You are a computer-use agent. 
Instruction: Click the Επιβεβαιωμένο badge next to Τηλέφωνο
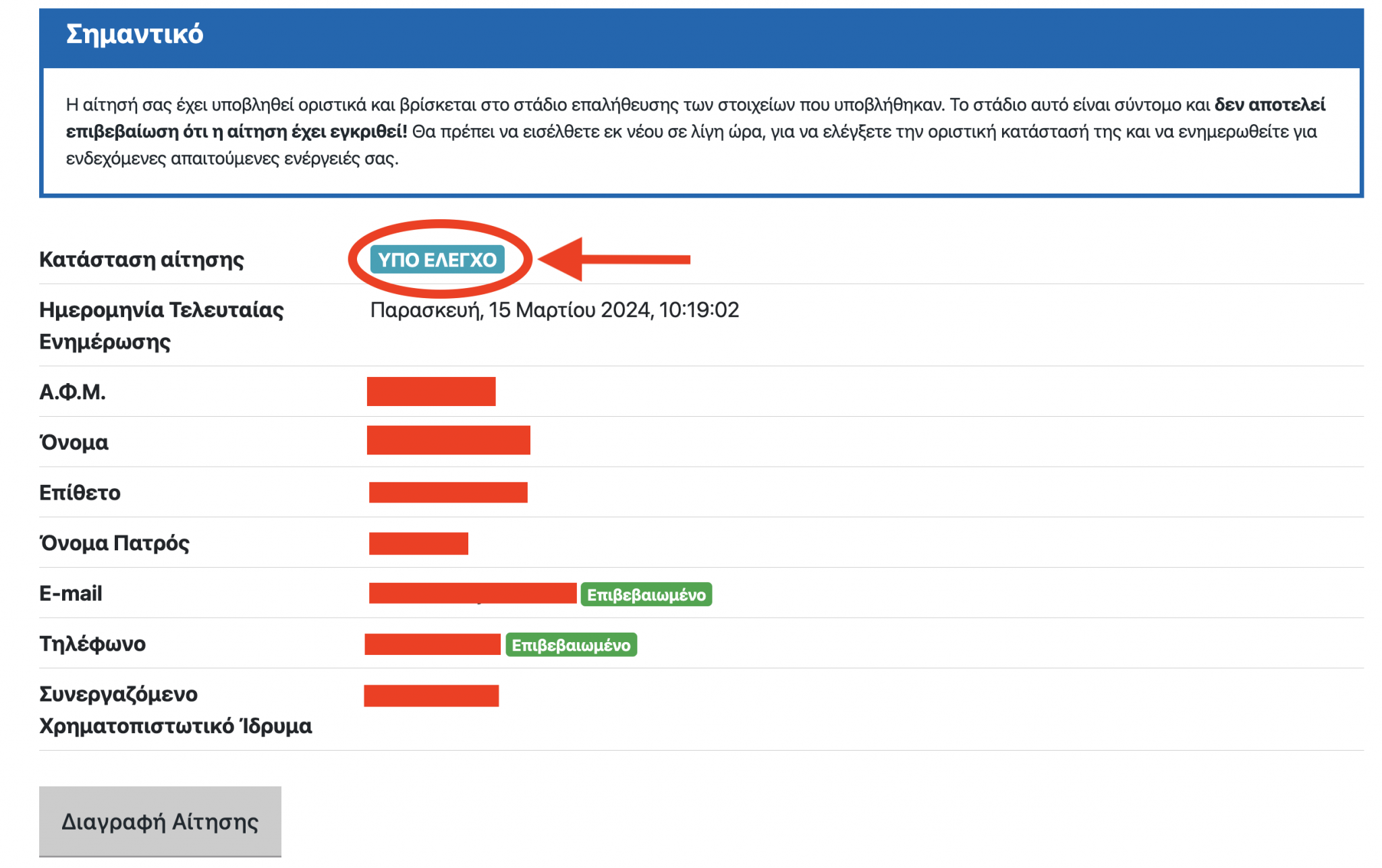click(571, 645)
